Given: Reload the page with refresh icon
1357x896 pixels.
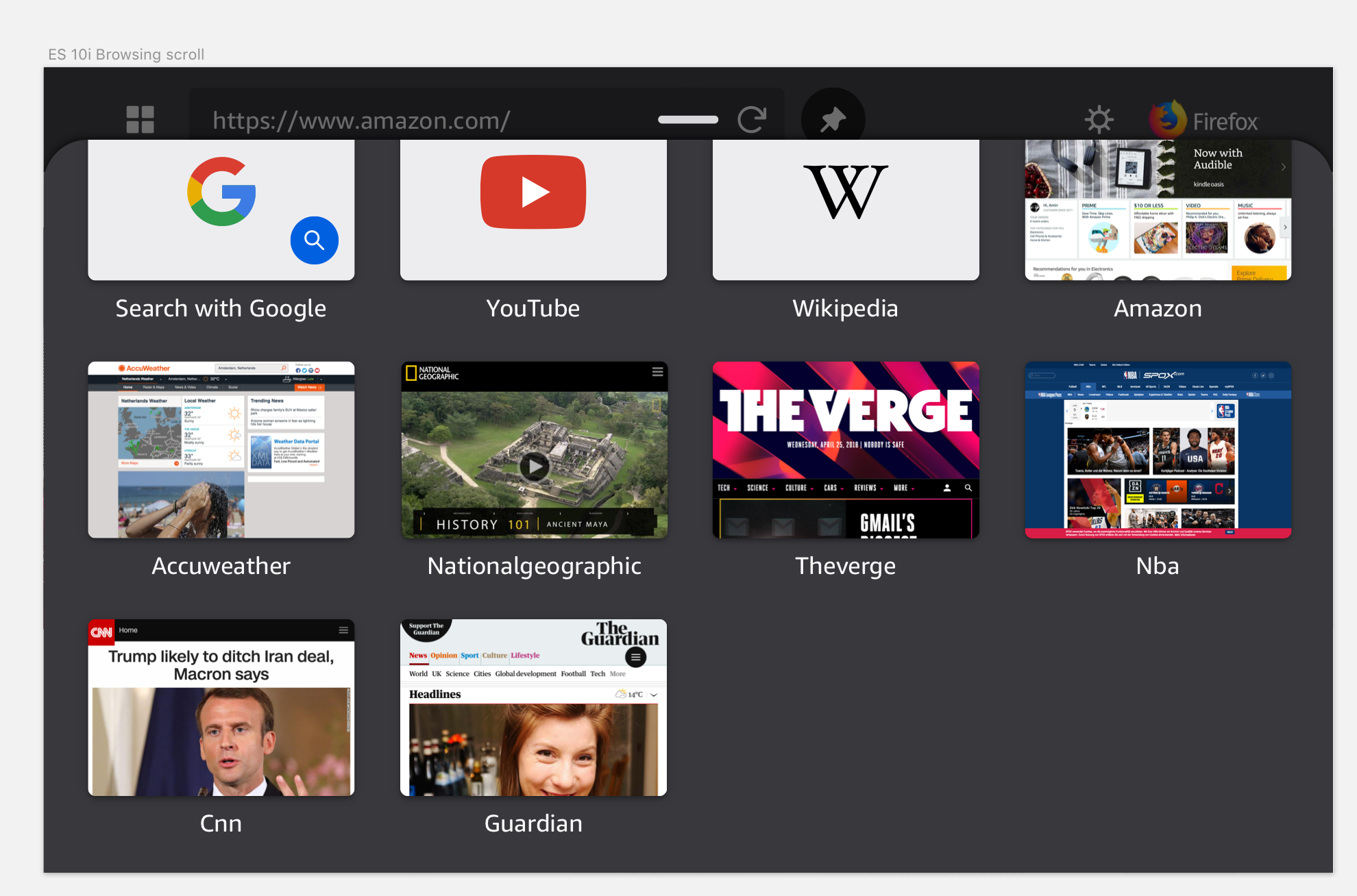Looking at the screenshot, I should [752, 120].
